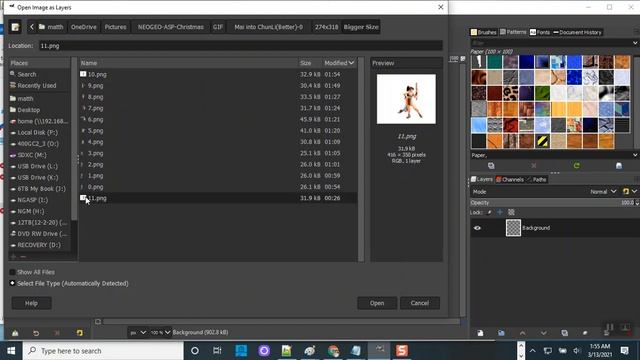Click the new layer group icon

(501, 333)
